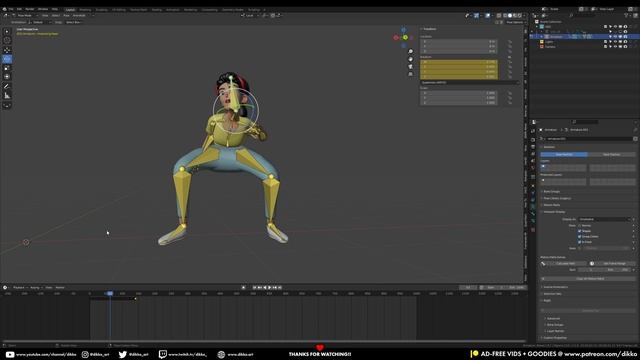The width and height of the screenshot is (640, 360).
Task: Open the rotation mode Quaternion dropdown
Action: [x=469, y=82]
